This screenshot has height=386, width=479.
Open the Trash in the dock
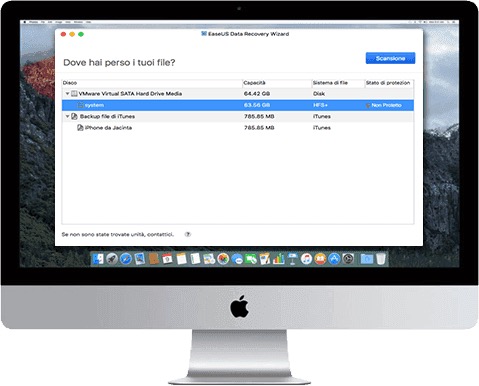coord(381,259)
